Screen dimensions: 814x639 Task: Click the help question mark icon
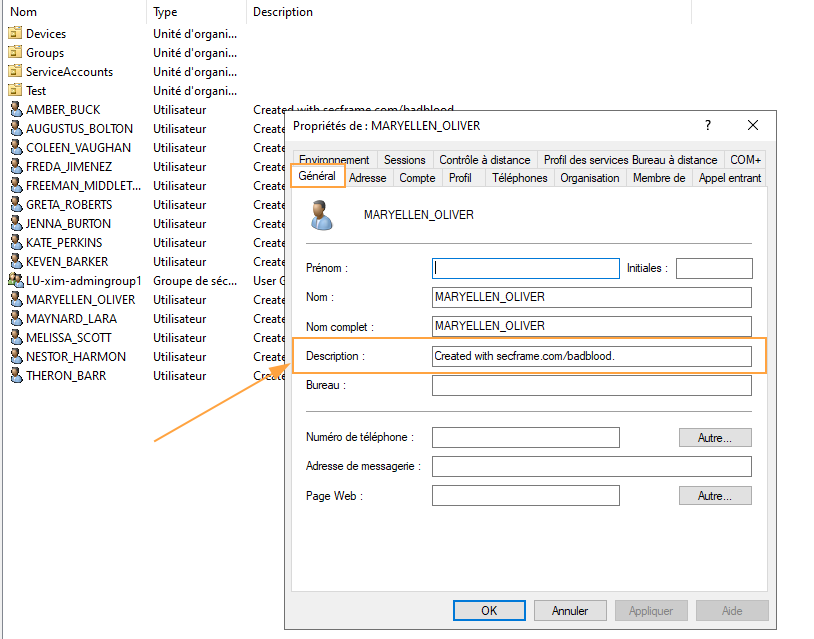pos(707,126)
